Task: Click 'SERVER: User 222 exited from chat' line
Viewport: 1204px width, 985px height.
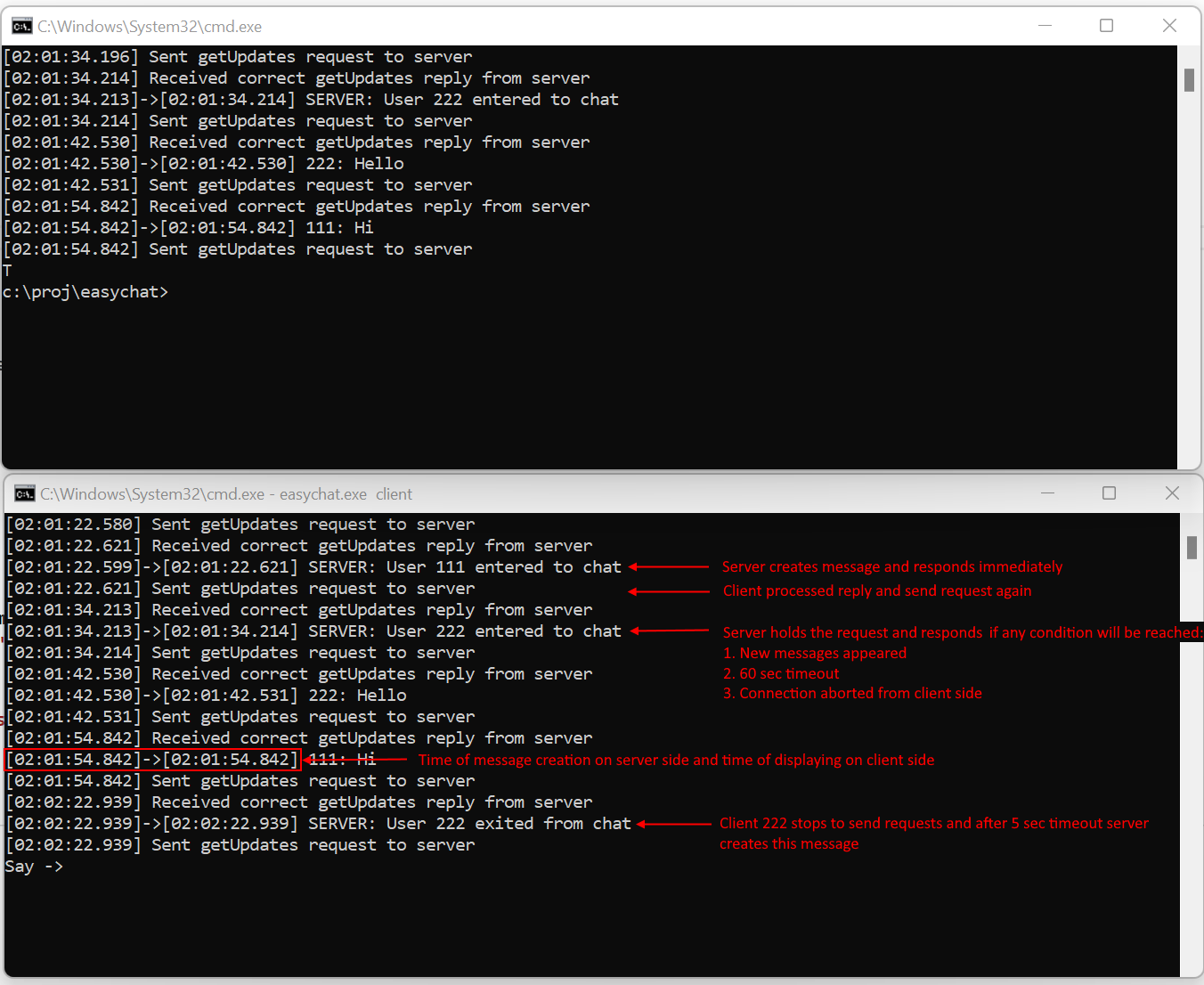Action: tap(319, 824)
